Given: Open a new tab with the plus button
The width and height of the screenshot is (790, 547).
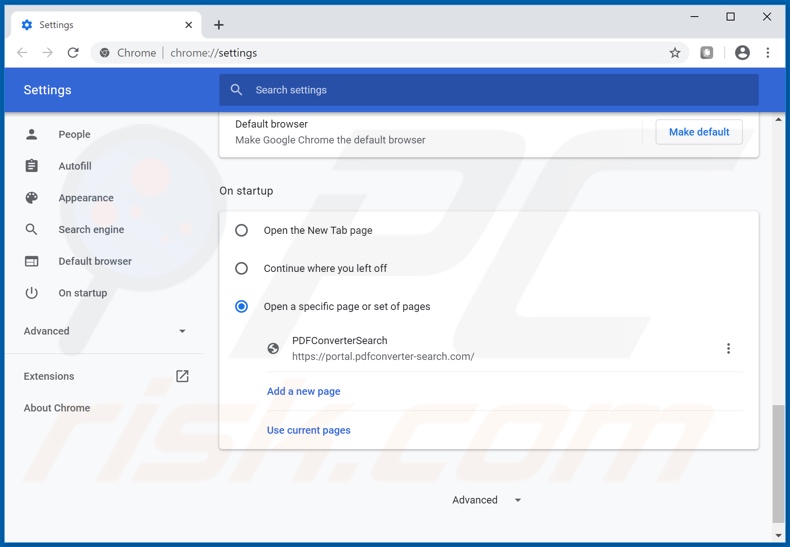Looking at the screenshot, I should click(219, 25).
